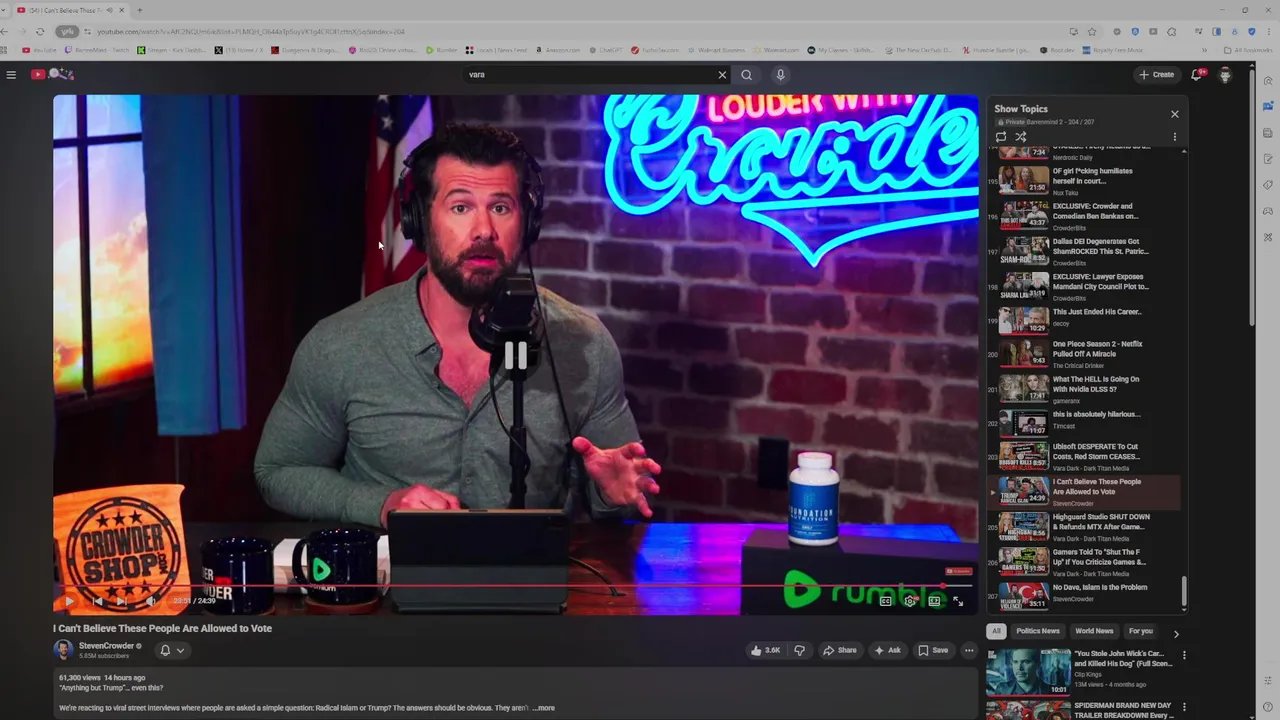
Task: Play the video using the player play button
Action: (x=69, y=601)
